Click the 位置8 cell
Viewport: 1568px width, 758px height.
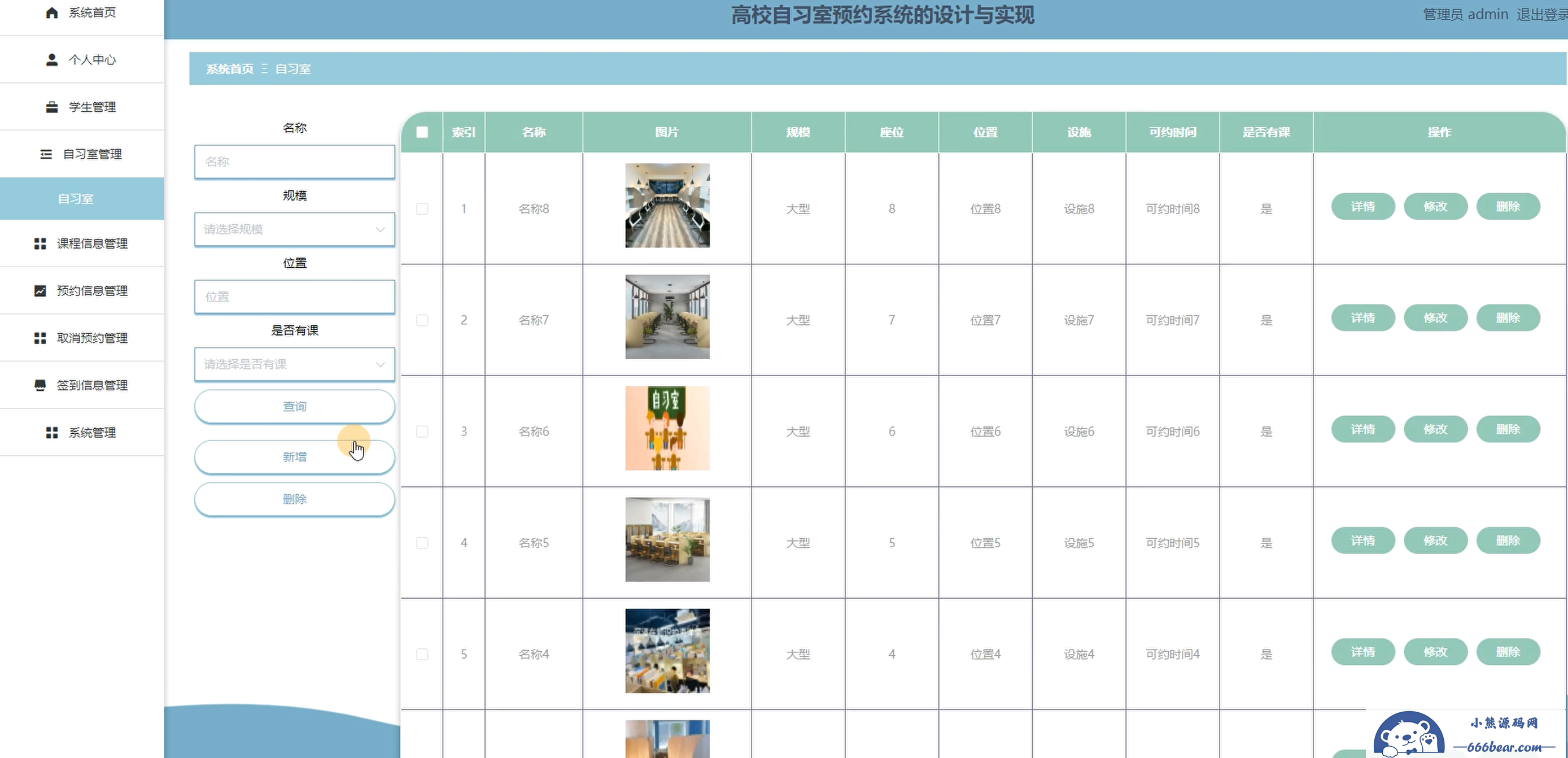985,209
